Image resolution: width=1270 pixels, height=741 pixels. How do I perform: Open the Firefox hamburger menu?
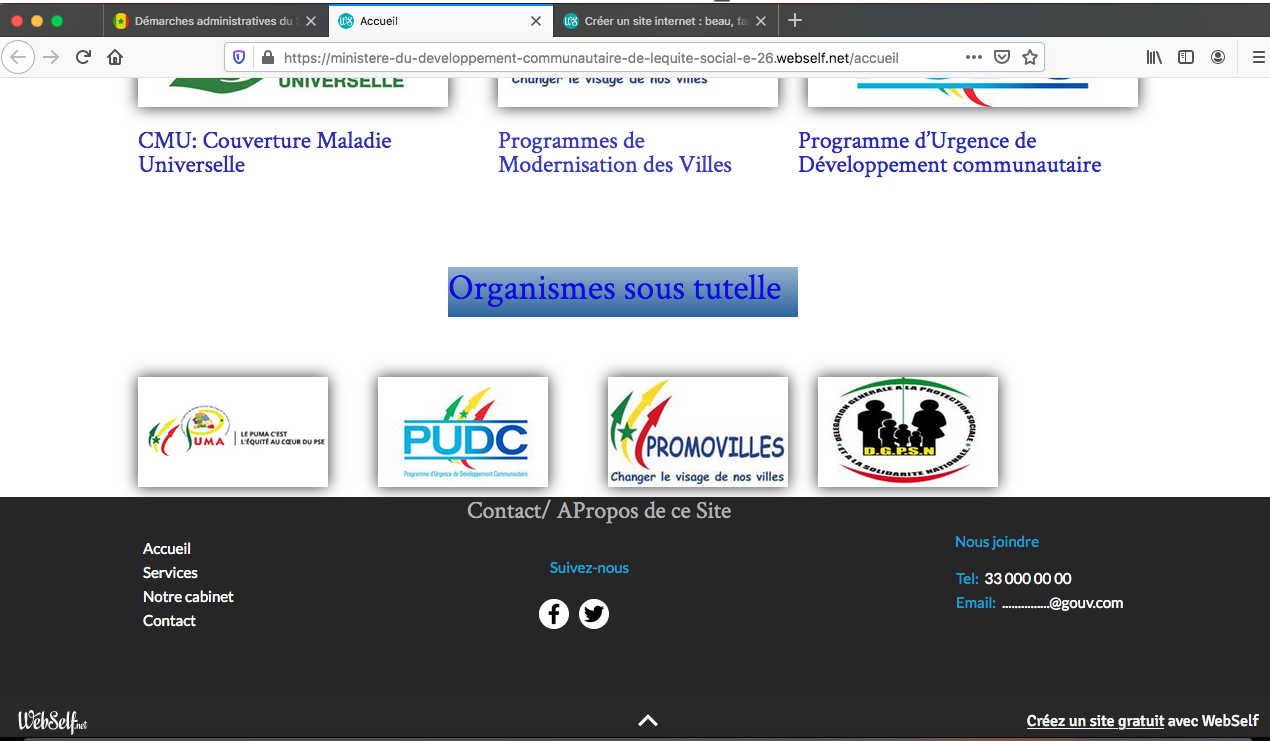pyautogui.click(x=1258, y=57)
